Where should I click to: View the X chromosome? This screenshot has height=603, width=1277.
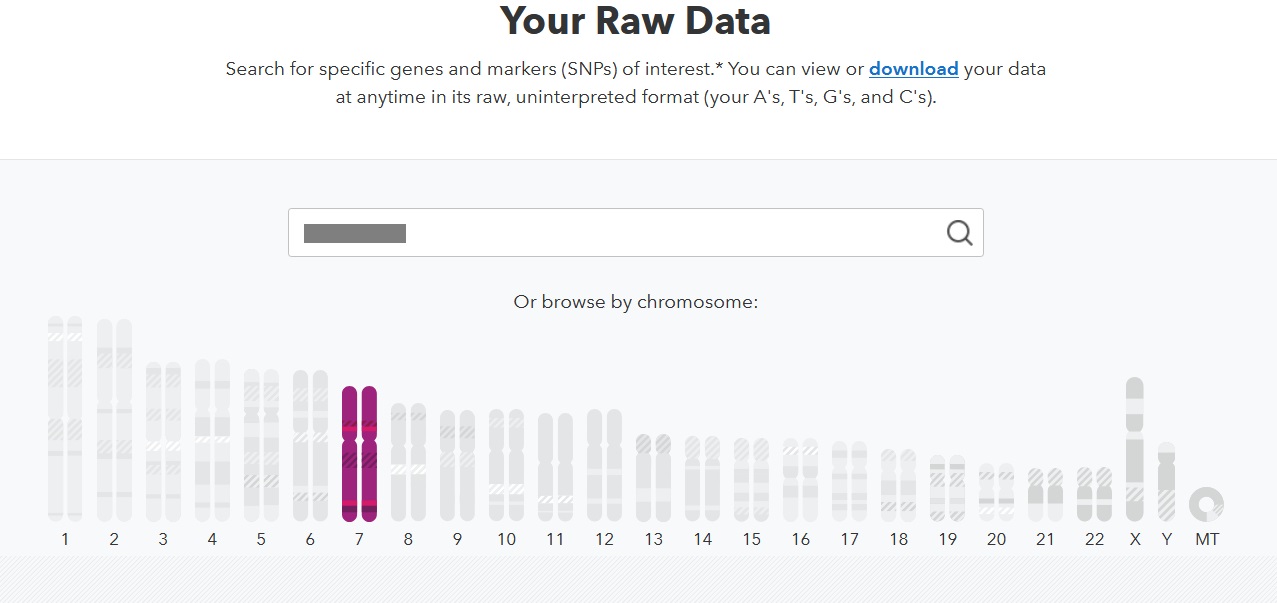click(1133, 450)
